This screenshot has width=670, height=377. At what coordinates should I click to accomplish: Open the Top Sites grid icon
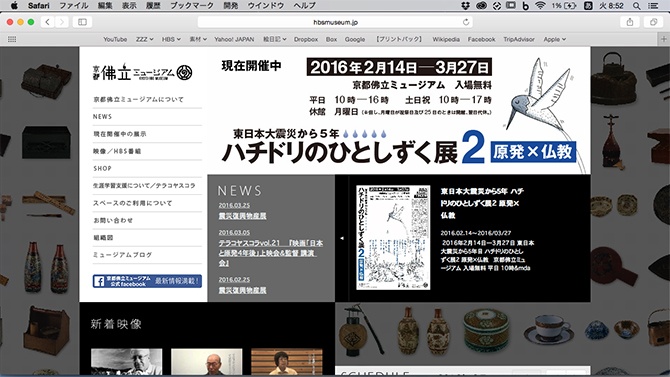pos(12,39)
